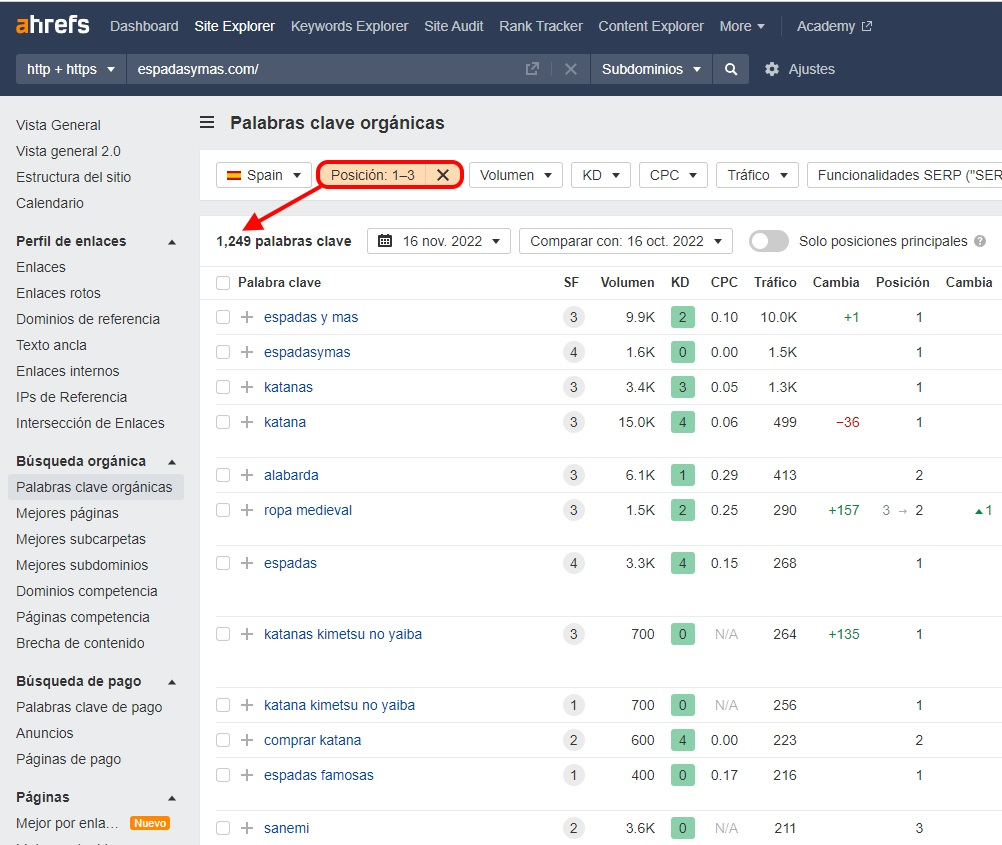1002x845 pixels.
Task: Expand row plus icon for alabarda
Action: pos(247,475)
